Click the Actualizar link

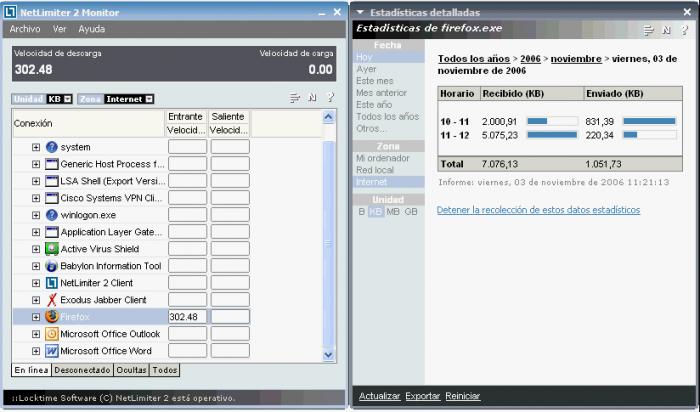(x=379, y=396)
